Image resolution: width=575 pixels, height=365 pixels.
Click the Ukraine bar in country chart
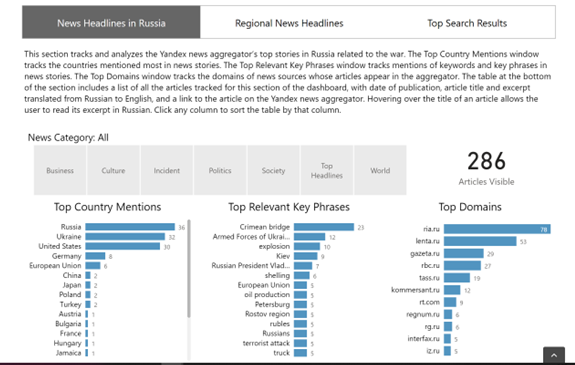125,237
